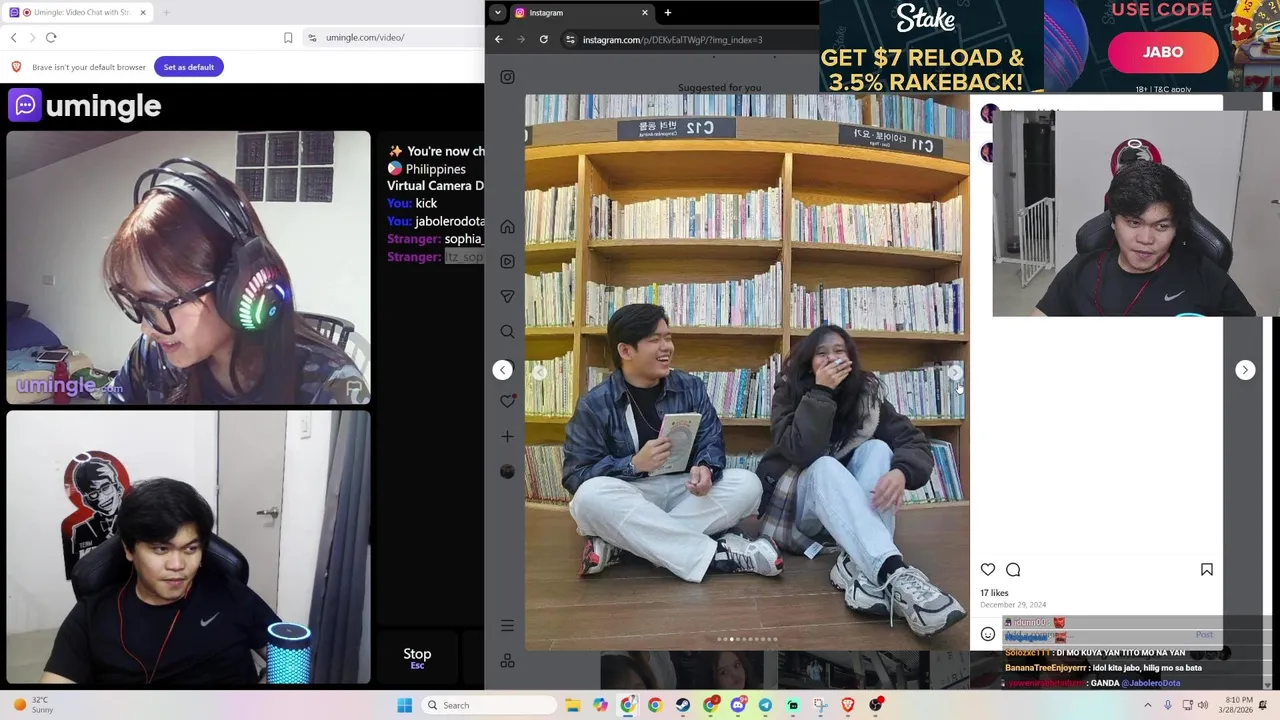Click 'You: kick' chat message
Image resolution: width=1280 pixels, height=720 pixels.
(412, 203)
